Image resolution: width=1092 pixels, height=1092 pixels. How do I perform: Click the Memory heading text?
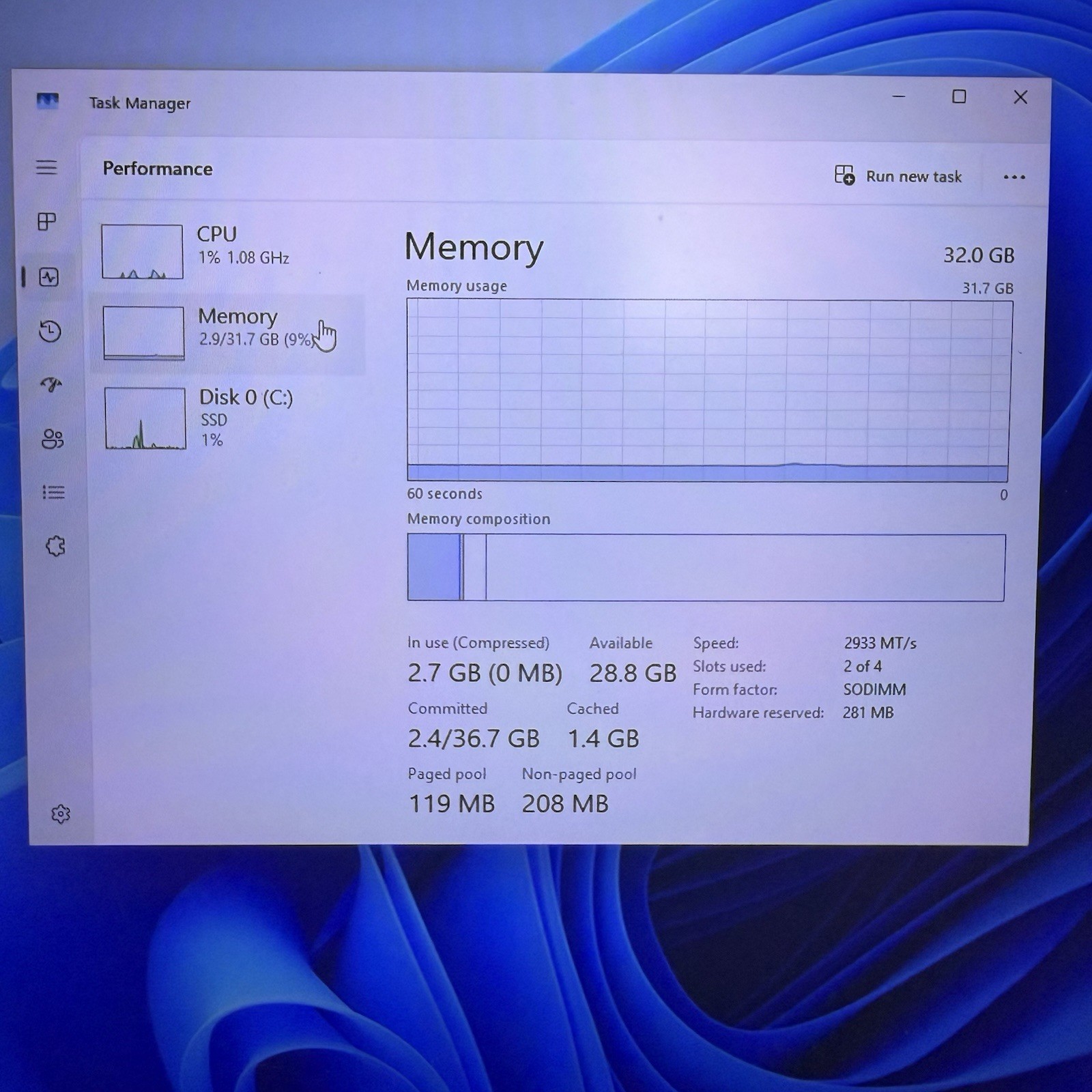tap(474, 247)
